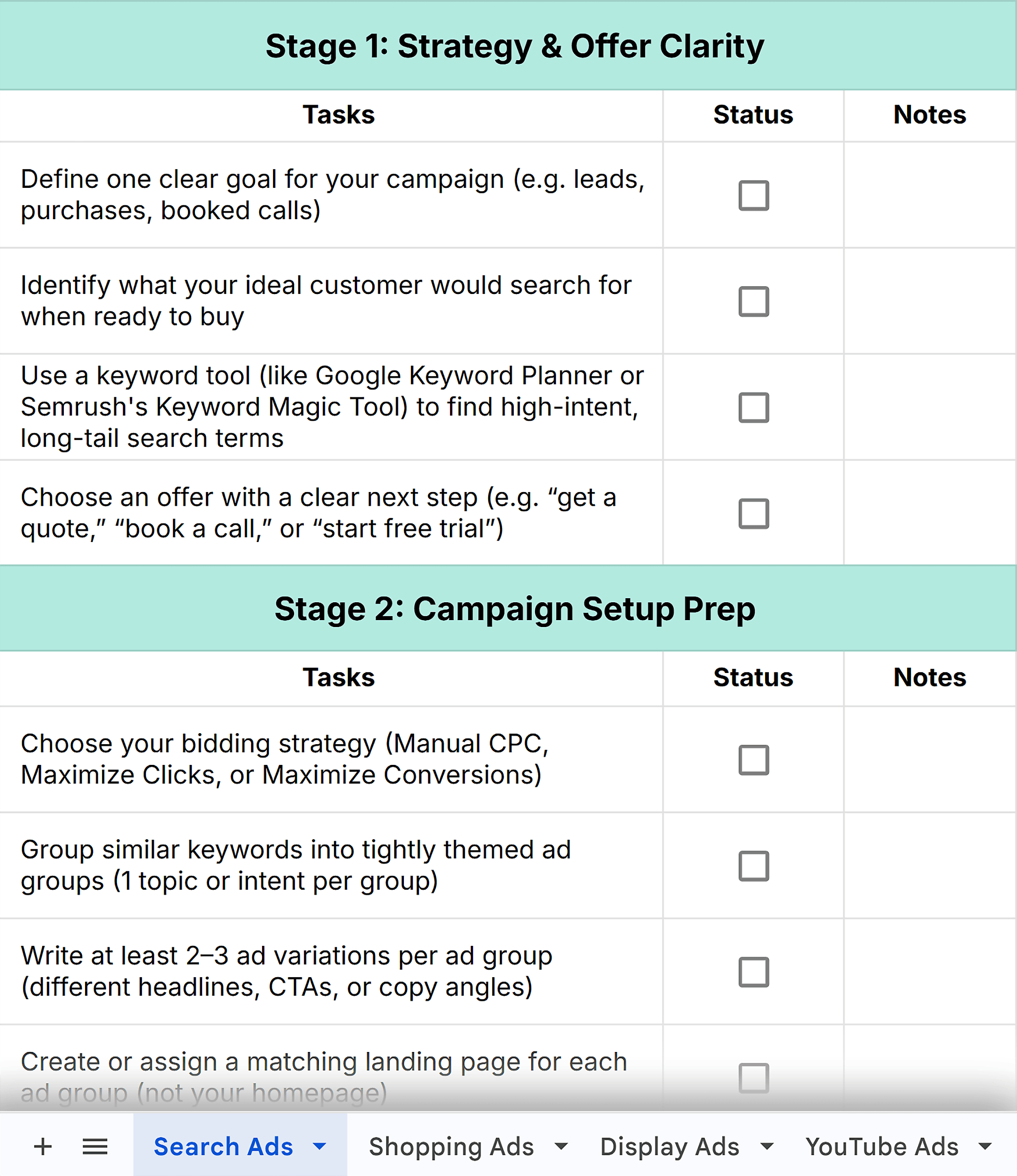Mark the keyword tool task as done

tap(754, 407)
